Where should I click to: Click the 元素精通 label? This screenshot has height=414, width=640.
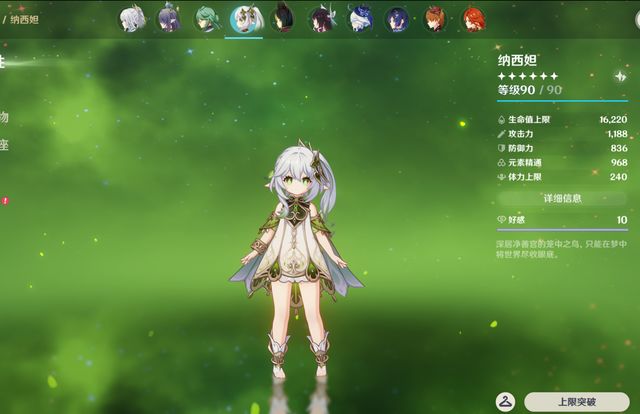click(525, 162)
